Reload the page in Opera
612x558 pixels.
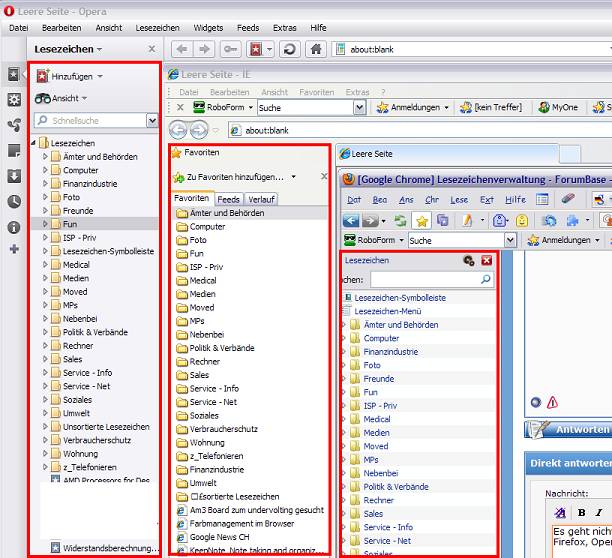click(290, 49)
